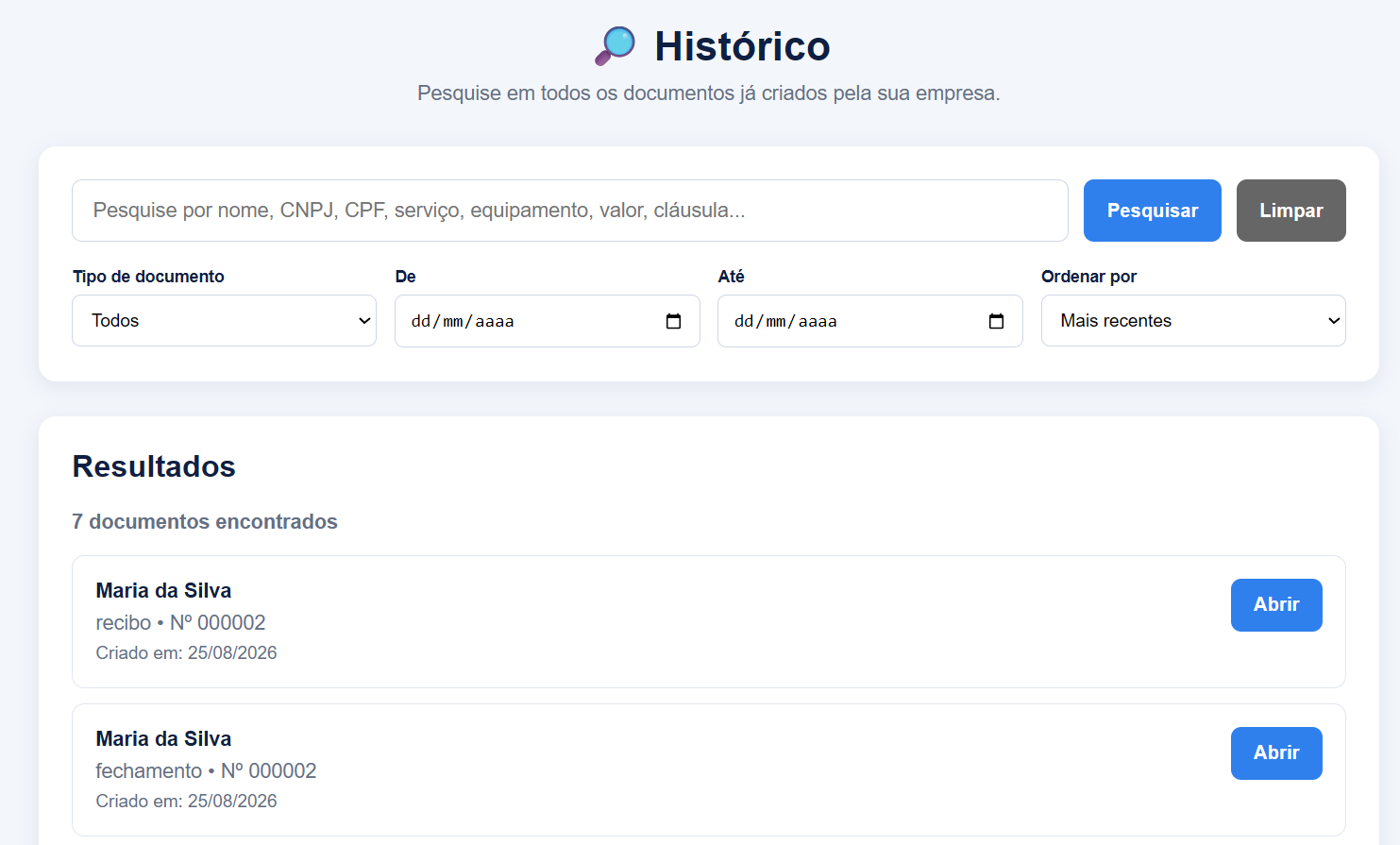Click the Resultados heading

154,466
